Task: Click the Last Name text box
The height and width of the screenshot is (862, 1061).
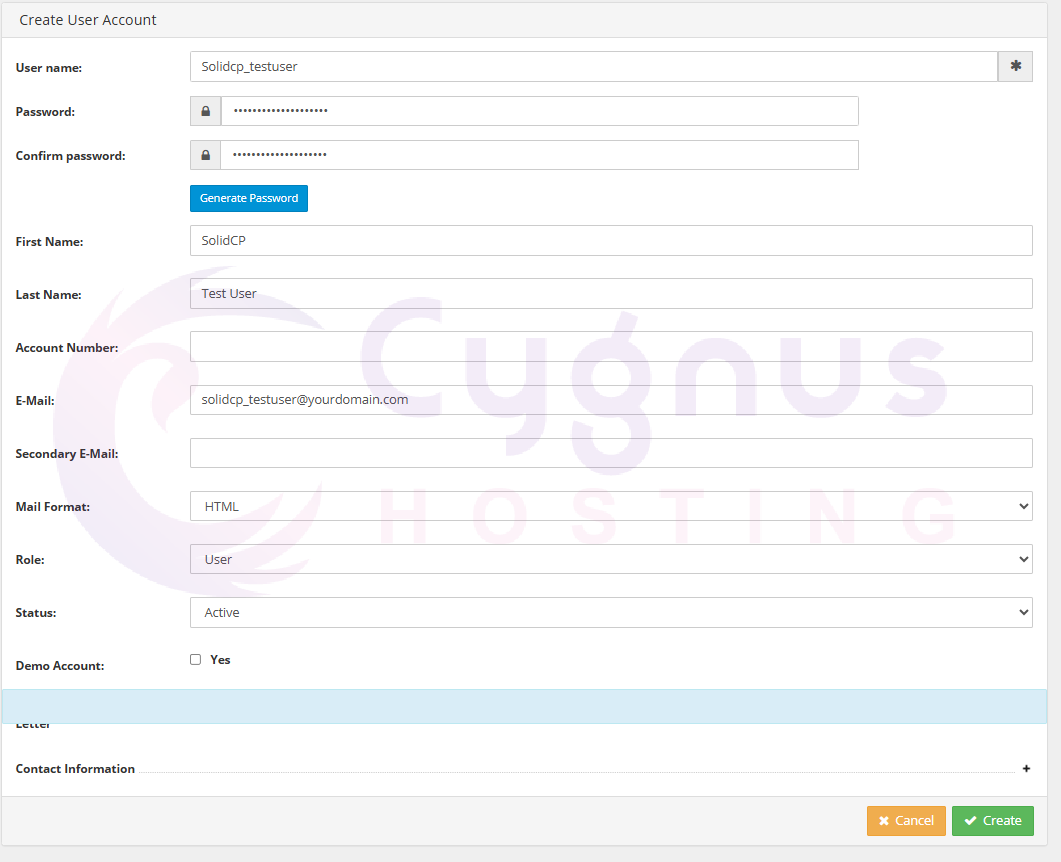Action: [x=610, y=293]
